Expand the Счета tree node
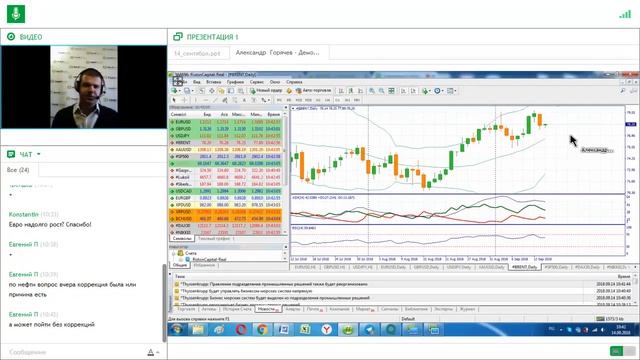The image size is (640, 360). click(174, 253)
